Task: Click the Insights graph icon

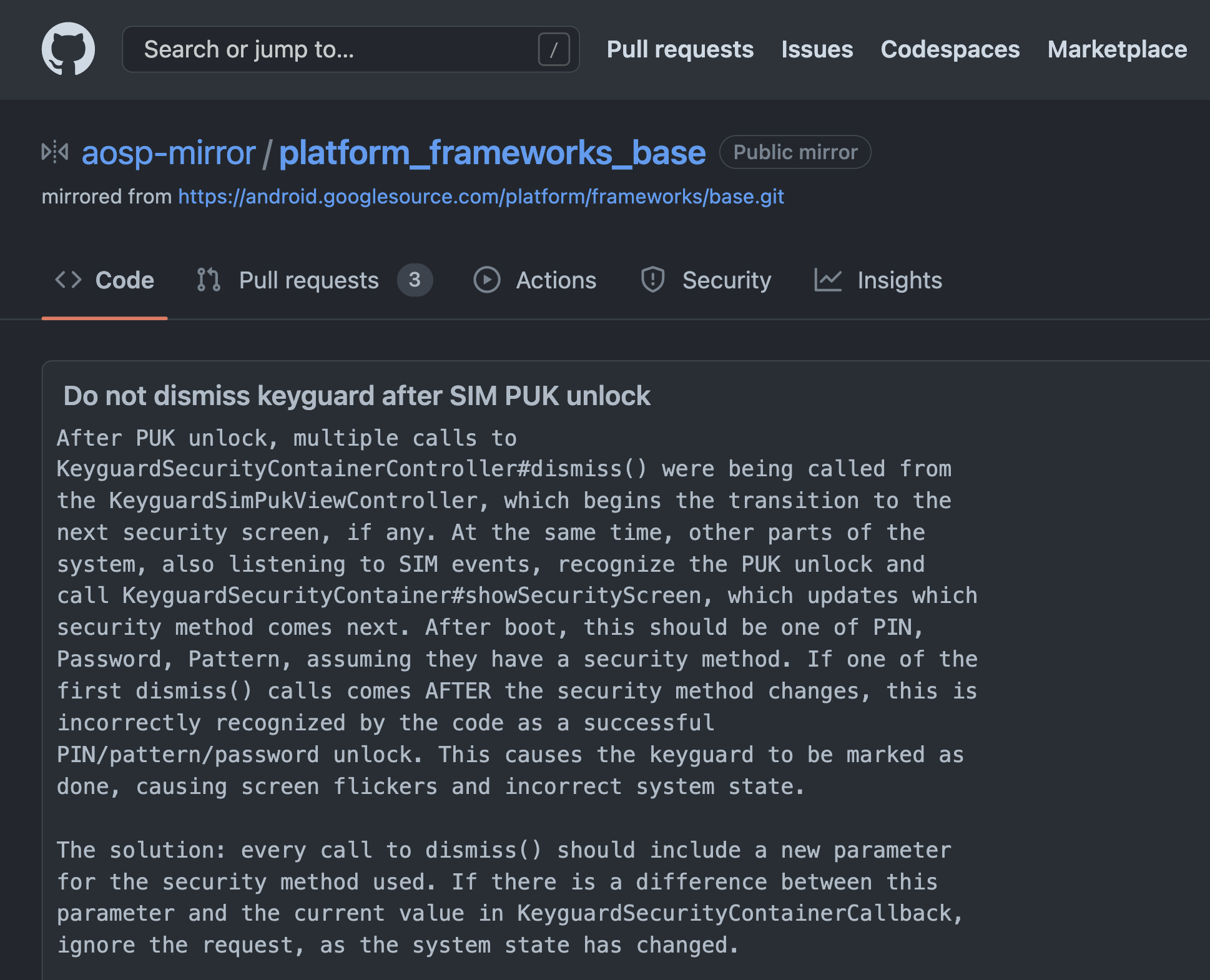Action: click(x=828, y=280)
